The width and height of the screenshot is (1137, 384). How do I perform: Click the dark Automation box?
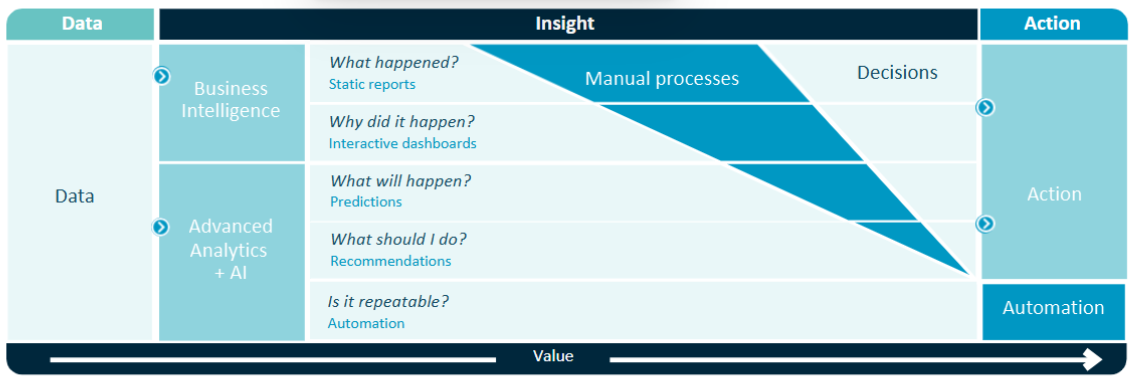click(x=1053, y=312)
